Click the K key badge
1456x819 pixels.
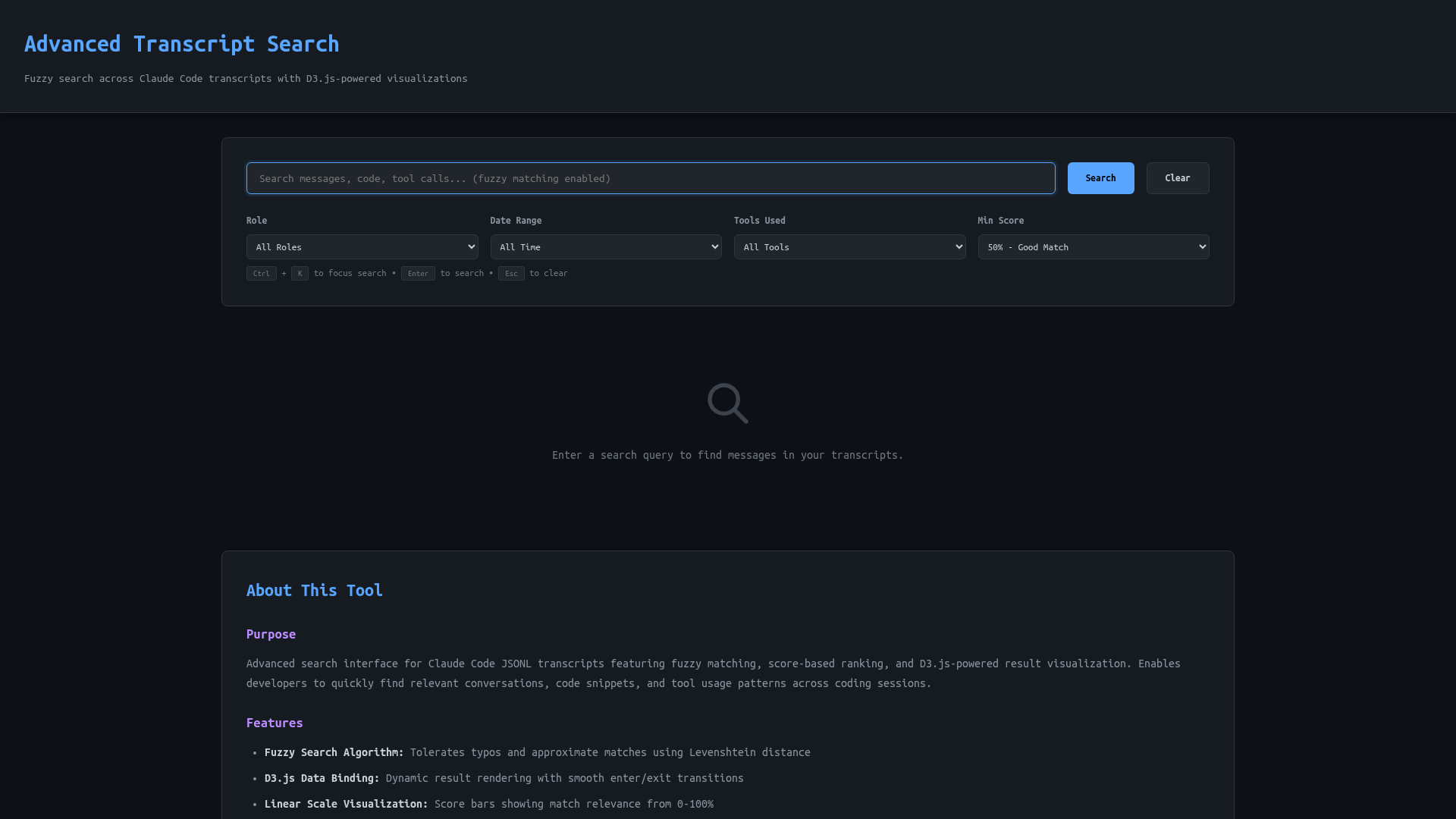click(x=300, y=274)
